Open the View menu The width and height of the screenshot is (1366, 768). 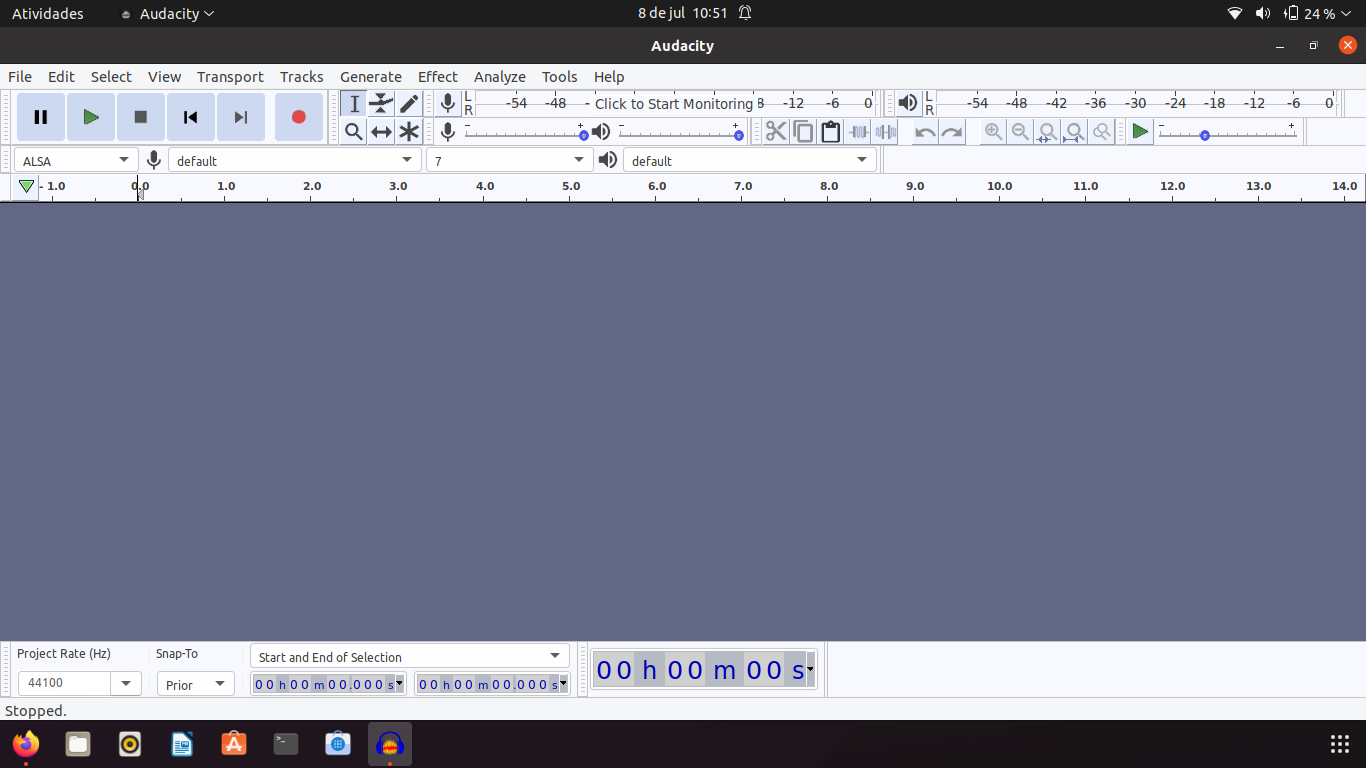[164, 77]
